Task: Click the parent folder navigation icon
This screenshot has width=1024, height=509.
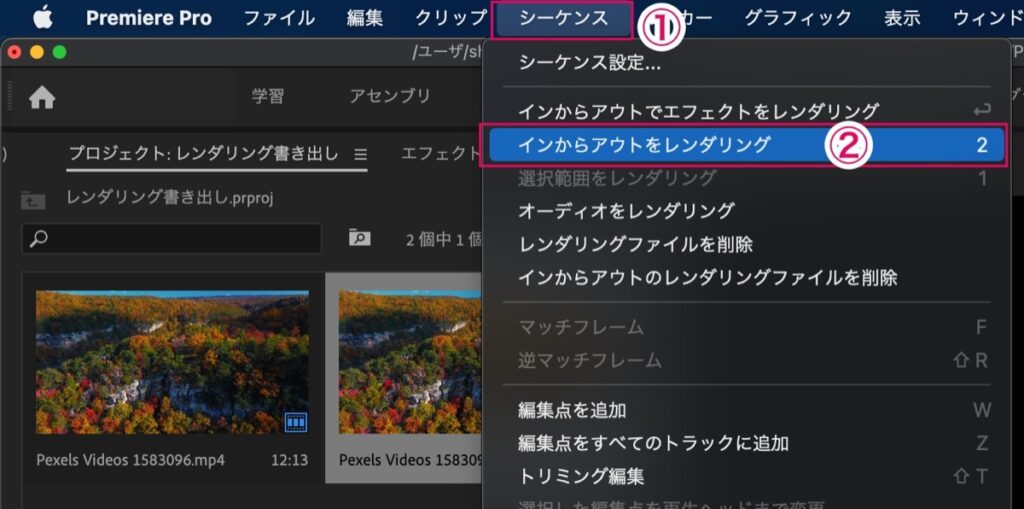Action: click(33, 199)
